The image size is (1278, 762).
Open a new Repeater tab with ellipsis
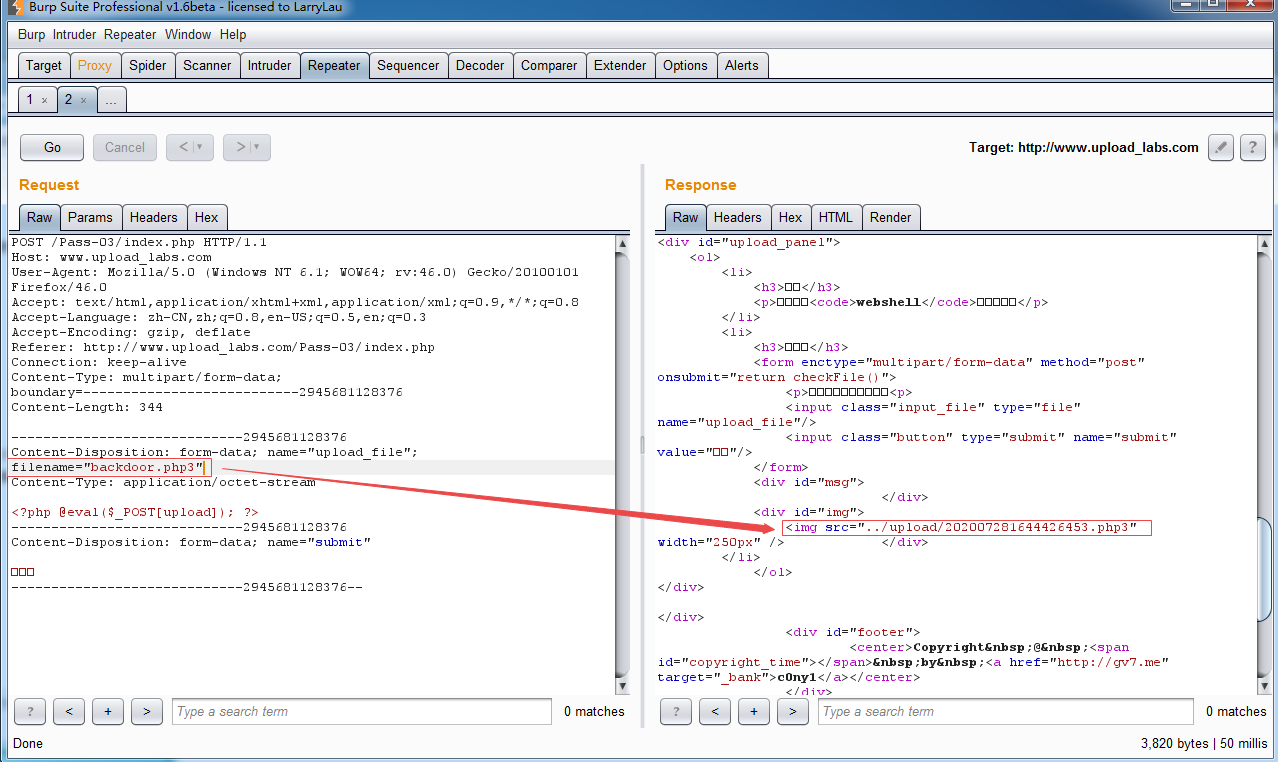111,99
